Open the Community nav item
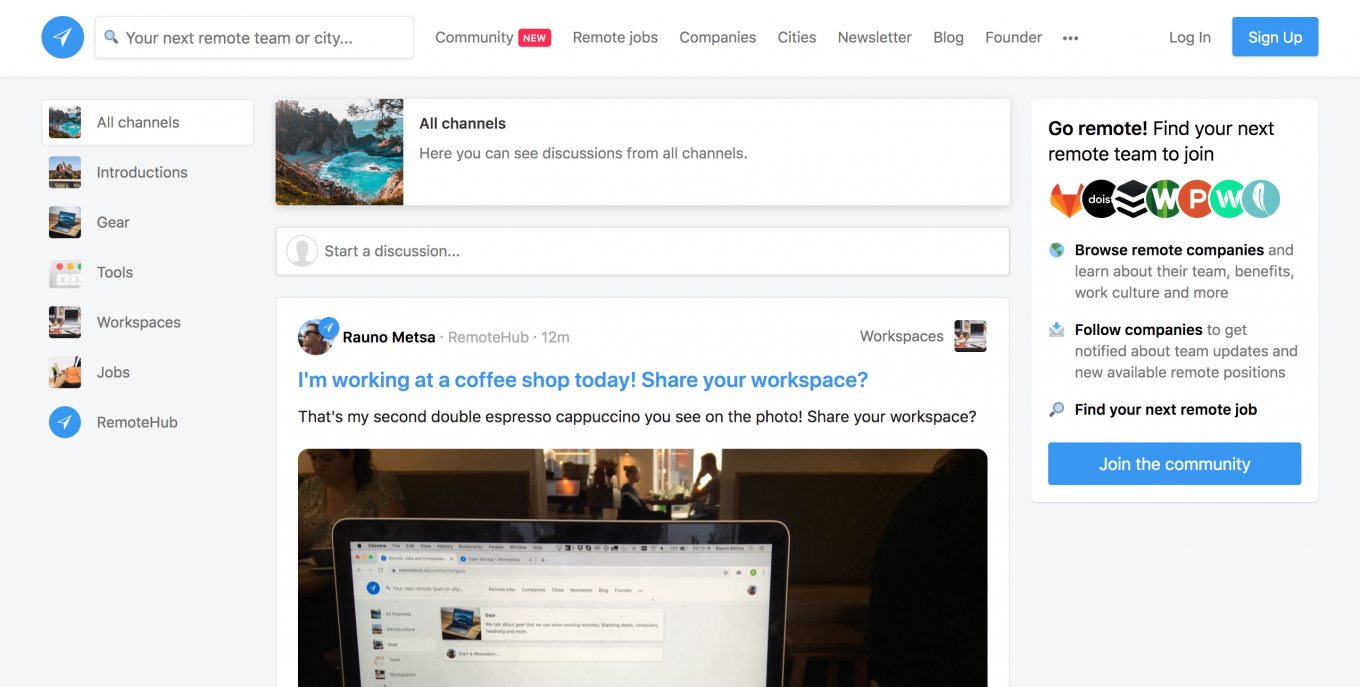The image size is (1360, 687). (474, 38)
